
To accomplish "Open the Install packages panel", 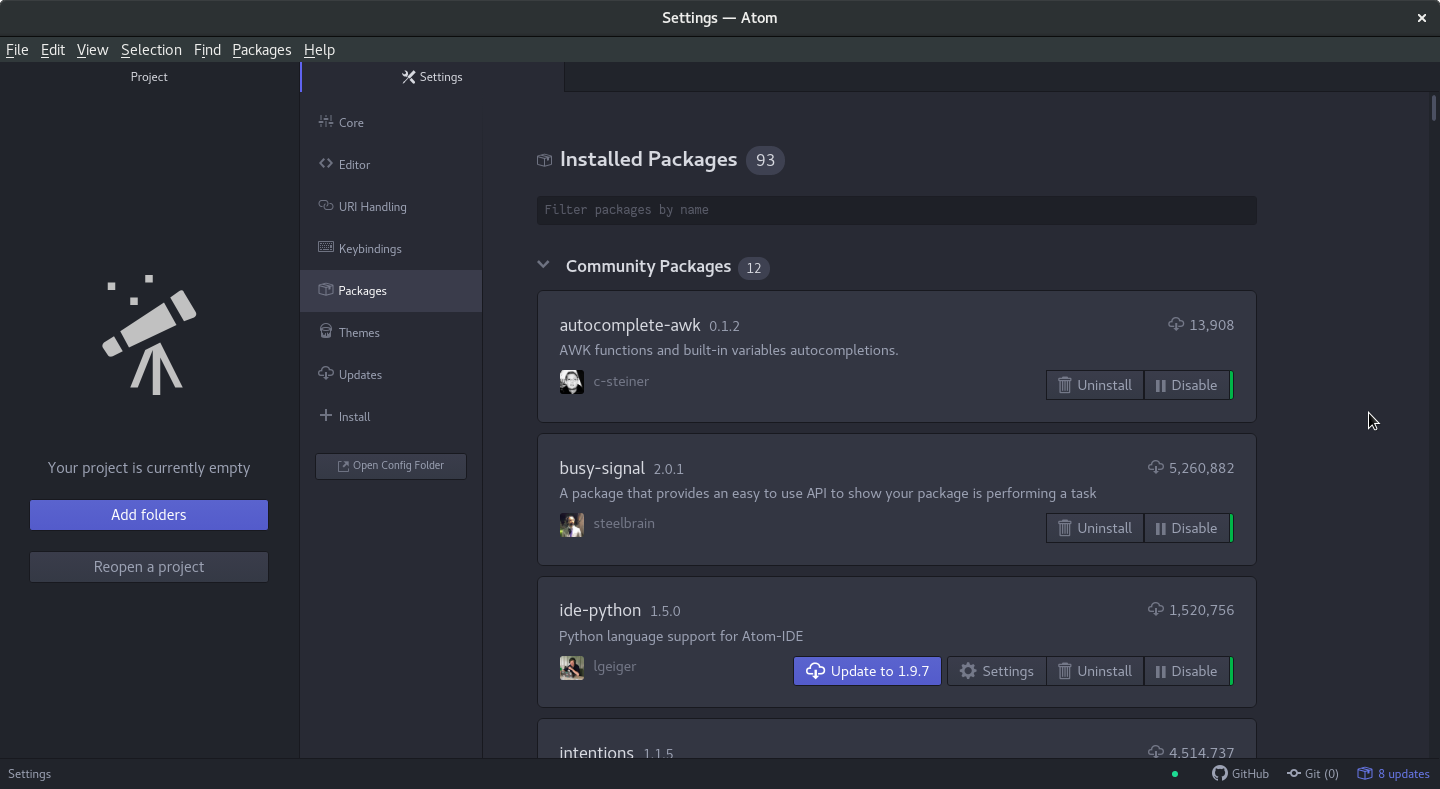I will tap(354, 417).
